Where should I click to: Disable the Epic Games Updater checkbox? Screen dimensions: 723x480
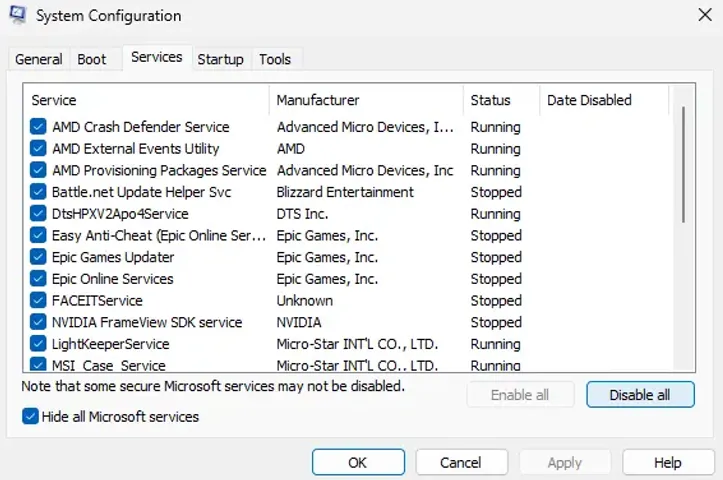coord(38,257)
